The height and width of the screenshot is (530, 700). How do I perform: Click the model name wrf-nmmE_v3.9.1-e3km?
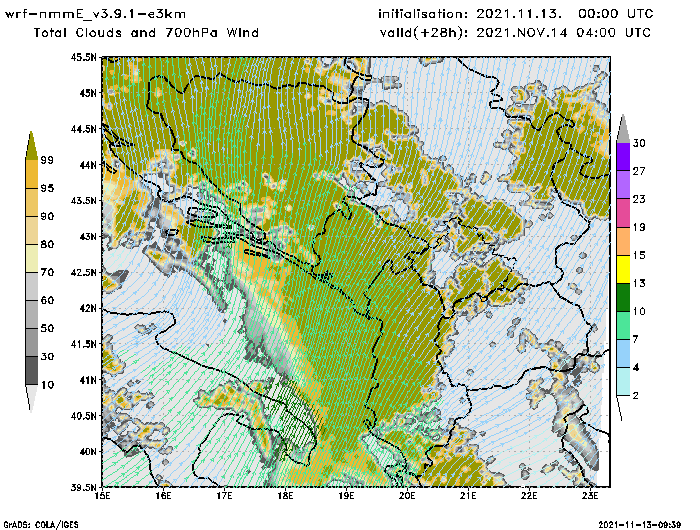click(95, 14)
